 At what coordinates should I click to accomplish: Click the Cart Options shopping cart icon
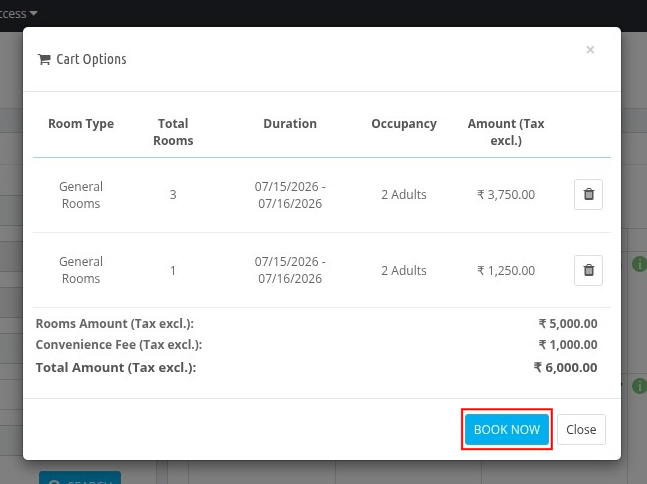coord(44,59)
